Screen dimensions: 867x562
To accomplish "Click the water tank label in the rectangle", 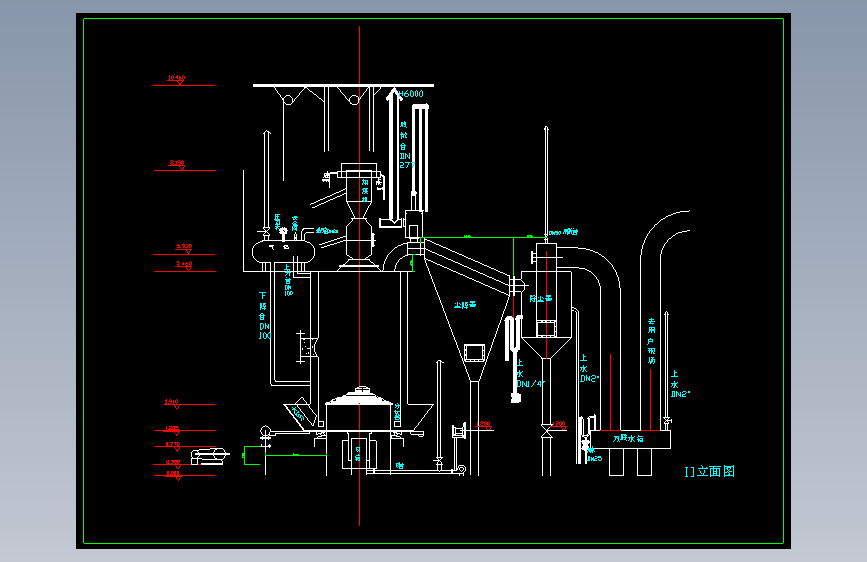I will tap(628, 438).
